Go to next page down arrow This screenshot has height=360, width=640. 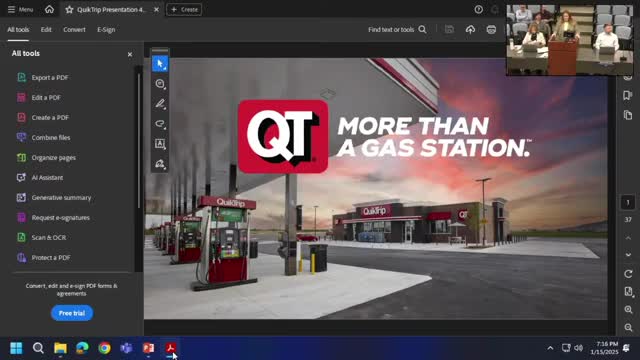tap(628, 255)
